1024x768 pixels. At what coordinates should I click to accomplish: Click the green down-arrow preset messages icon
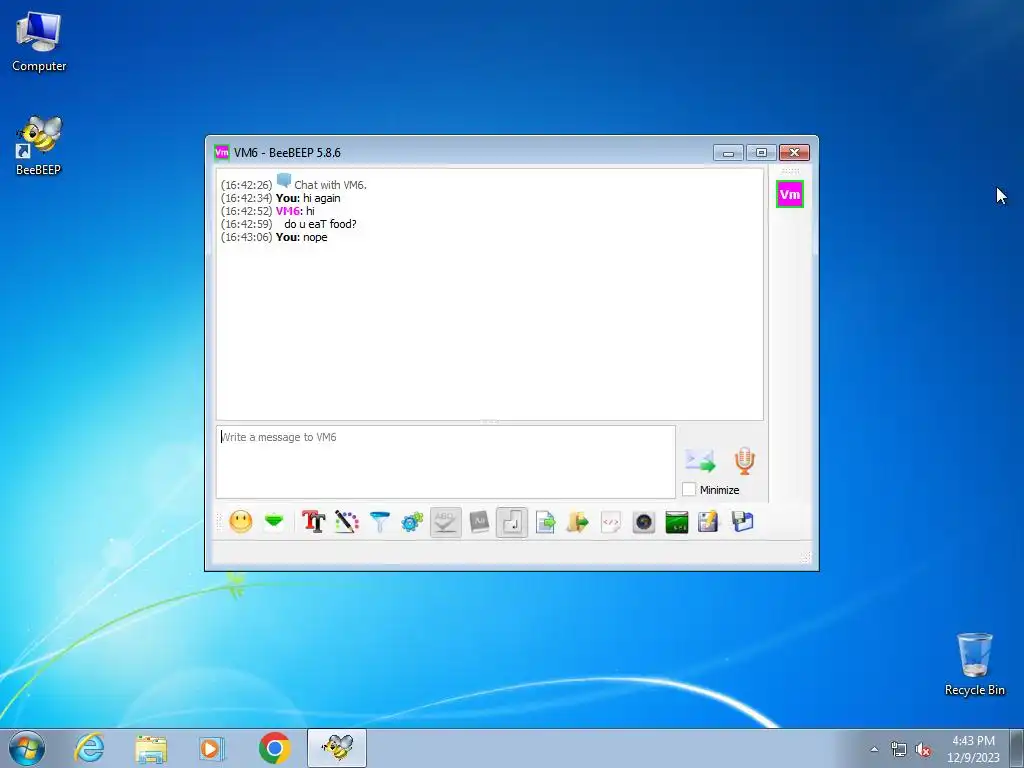[274, 521]
